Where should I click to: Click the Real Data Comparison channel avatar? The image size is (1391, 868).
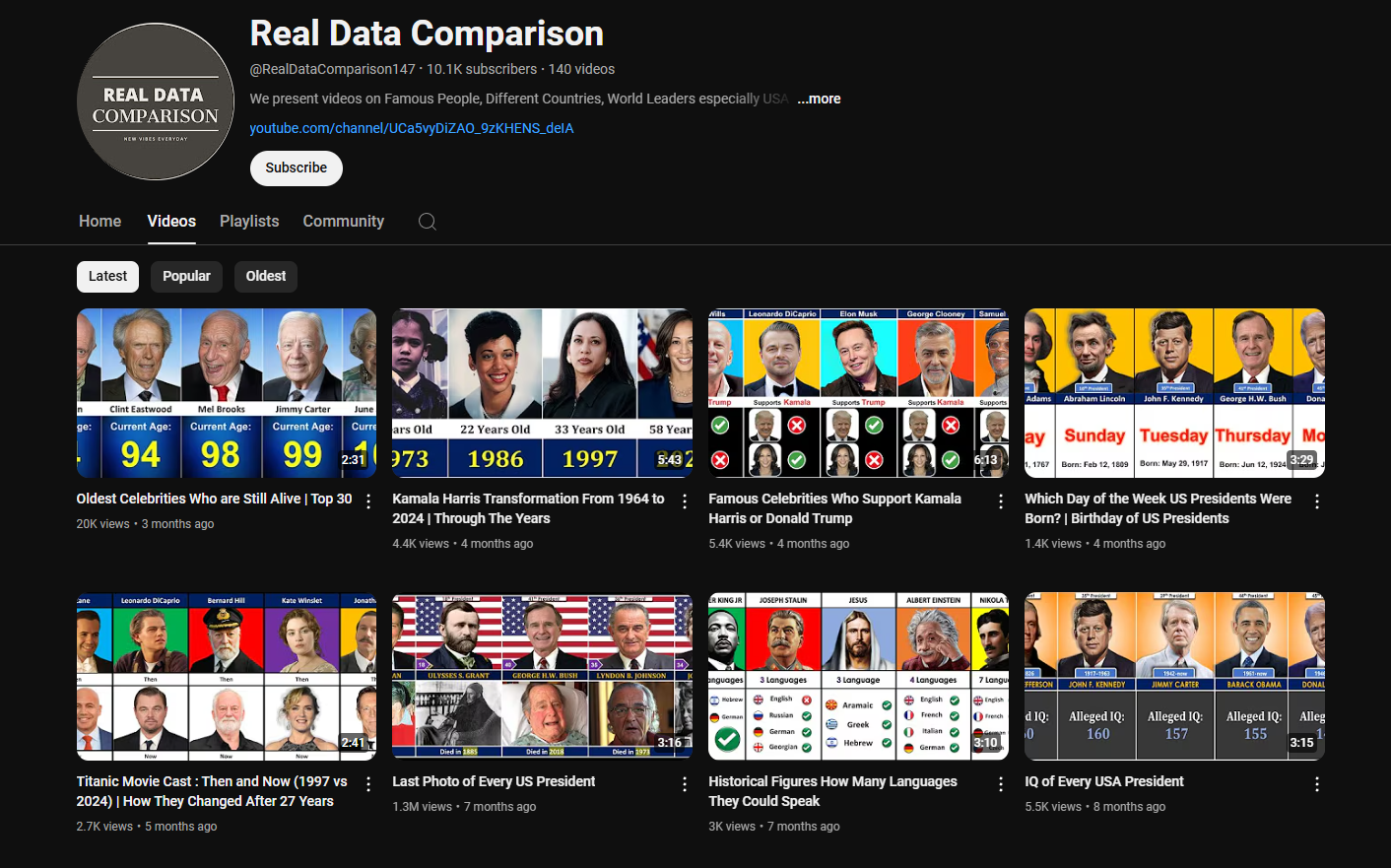156,101
